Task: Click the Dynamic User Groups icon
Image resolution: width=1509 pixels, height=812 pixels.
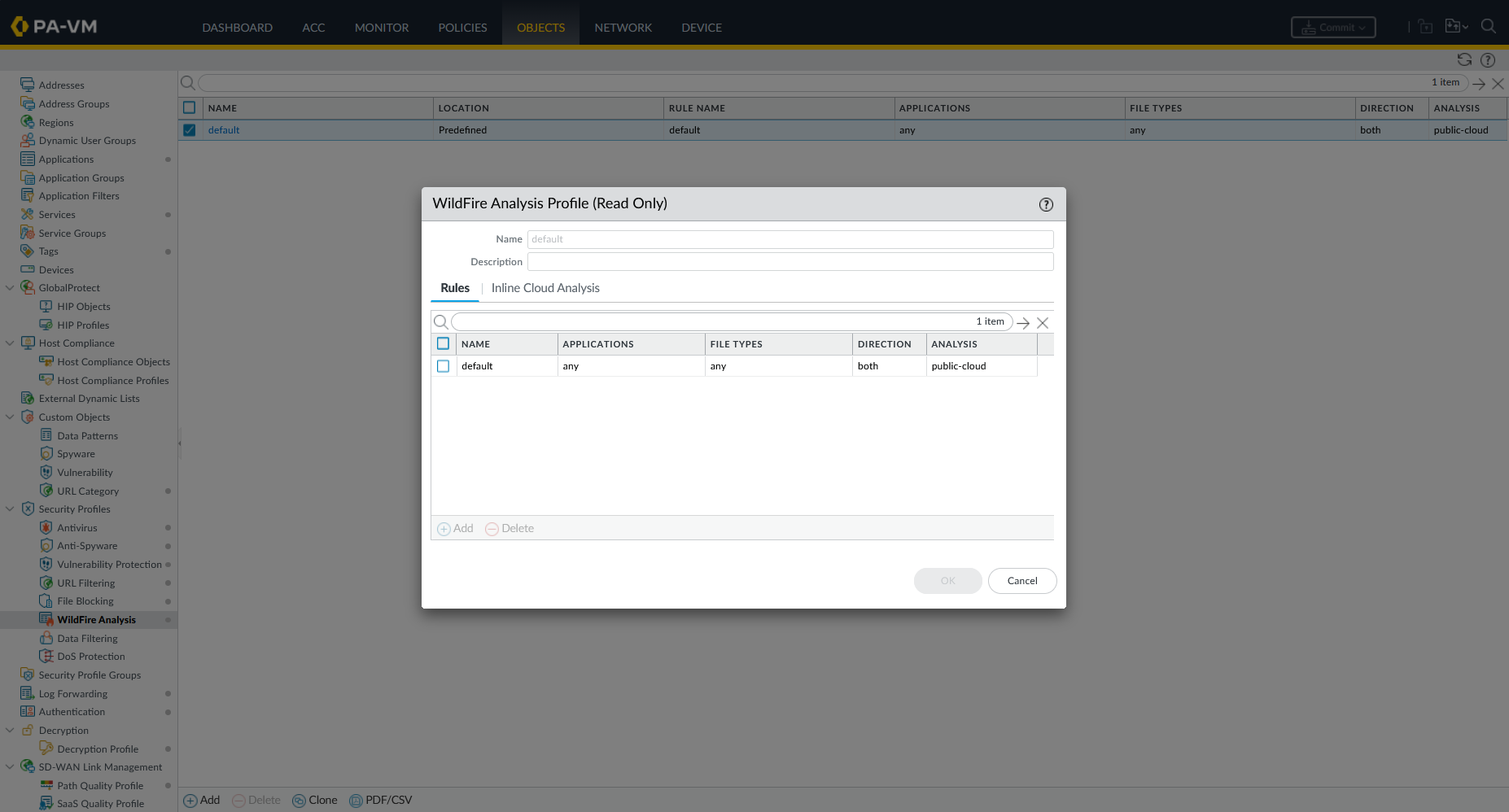Action: point(28,140)
